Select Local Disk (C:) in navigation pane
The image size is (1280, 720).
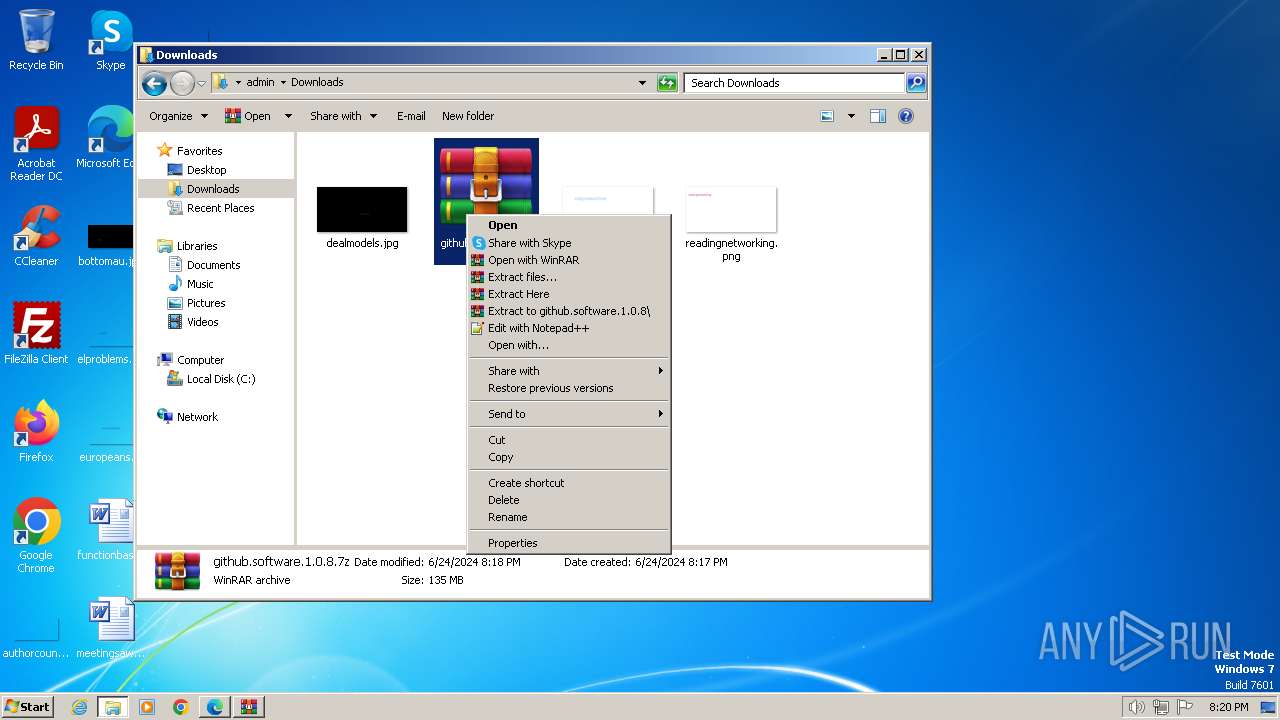tap(220, 379)
